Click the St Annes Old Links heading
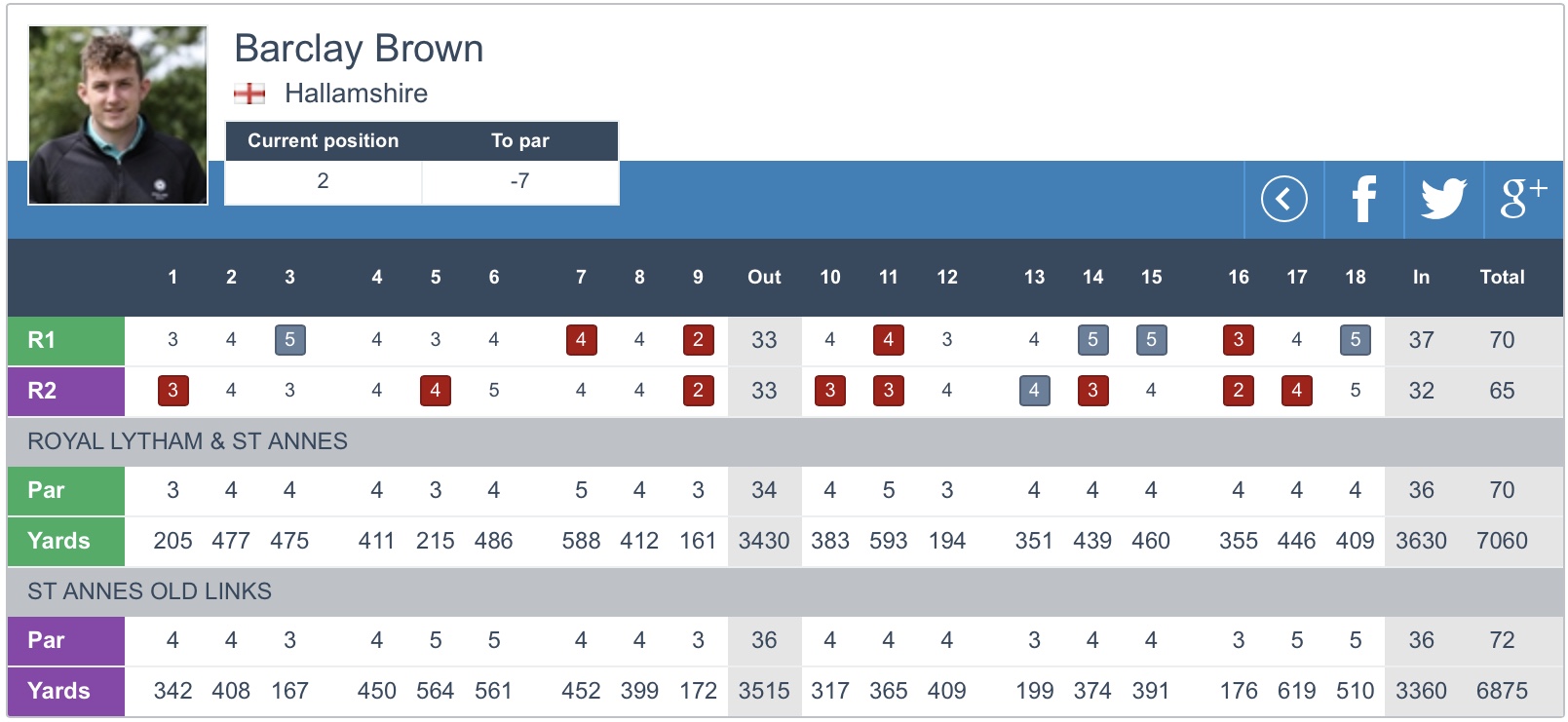1568x722 pixels. pyautogui.click(x=149, y=591)
